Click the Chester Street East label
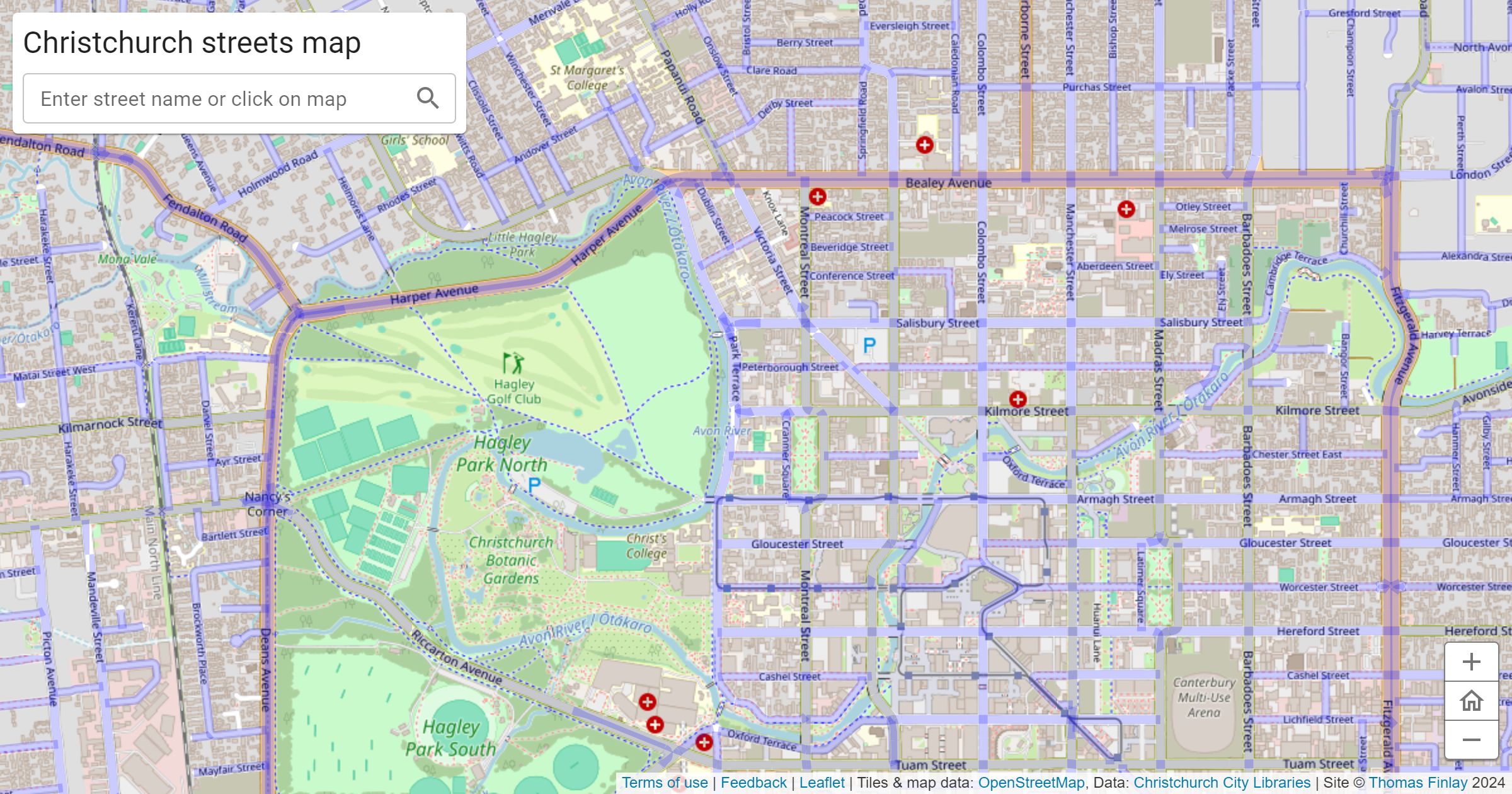 pyautogui.click(x=1297, y=454)
